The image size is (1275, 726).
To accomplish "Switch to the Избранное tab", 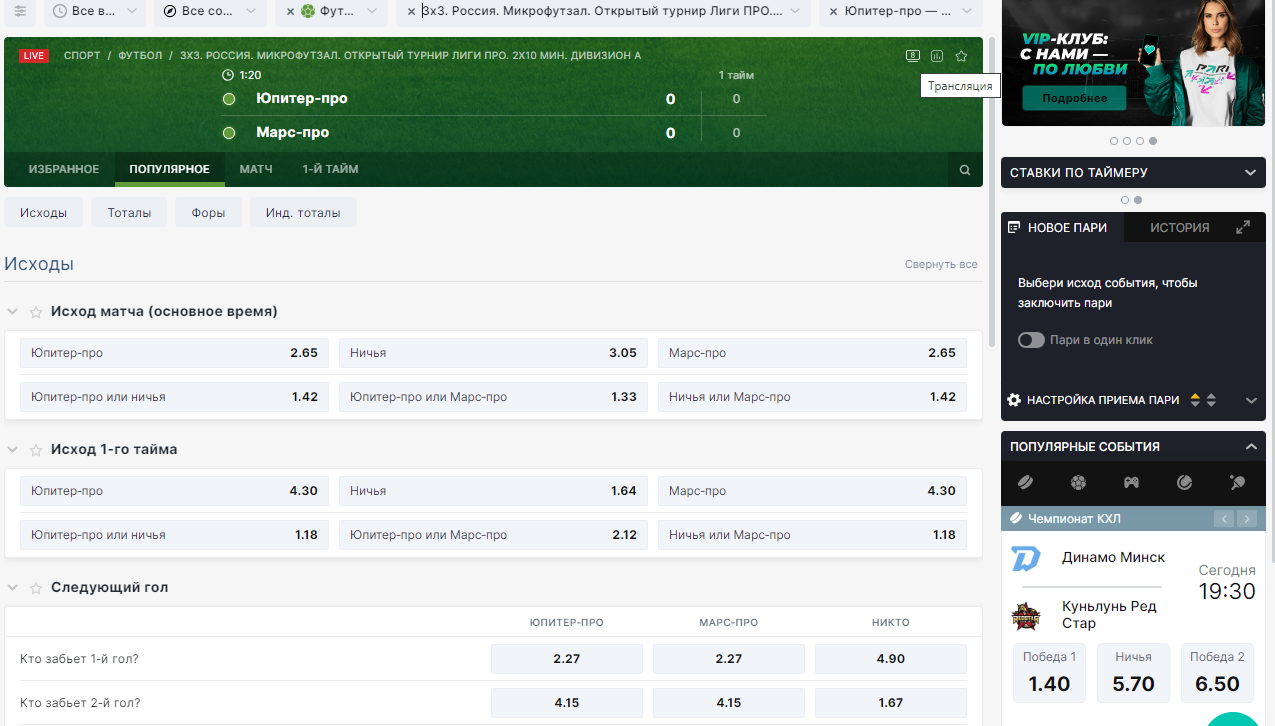I will pos(64,170).
